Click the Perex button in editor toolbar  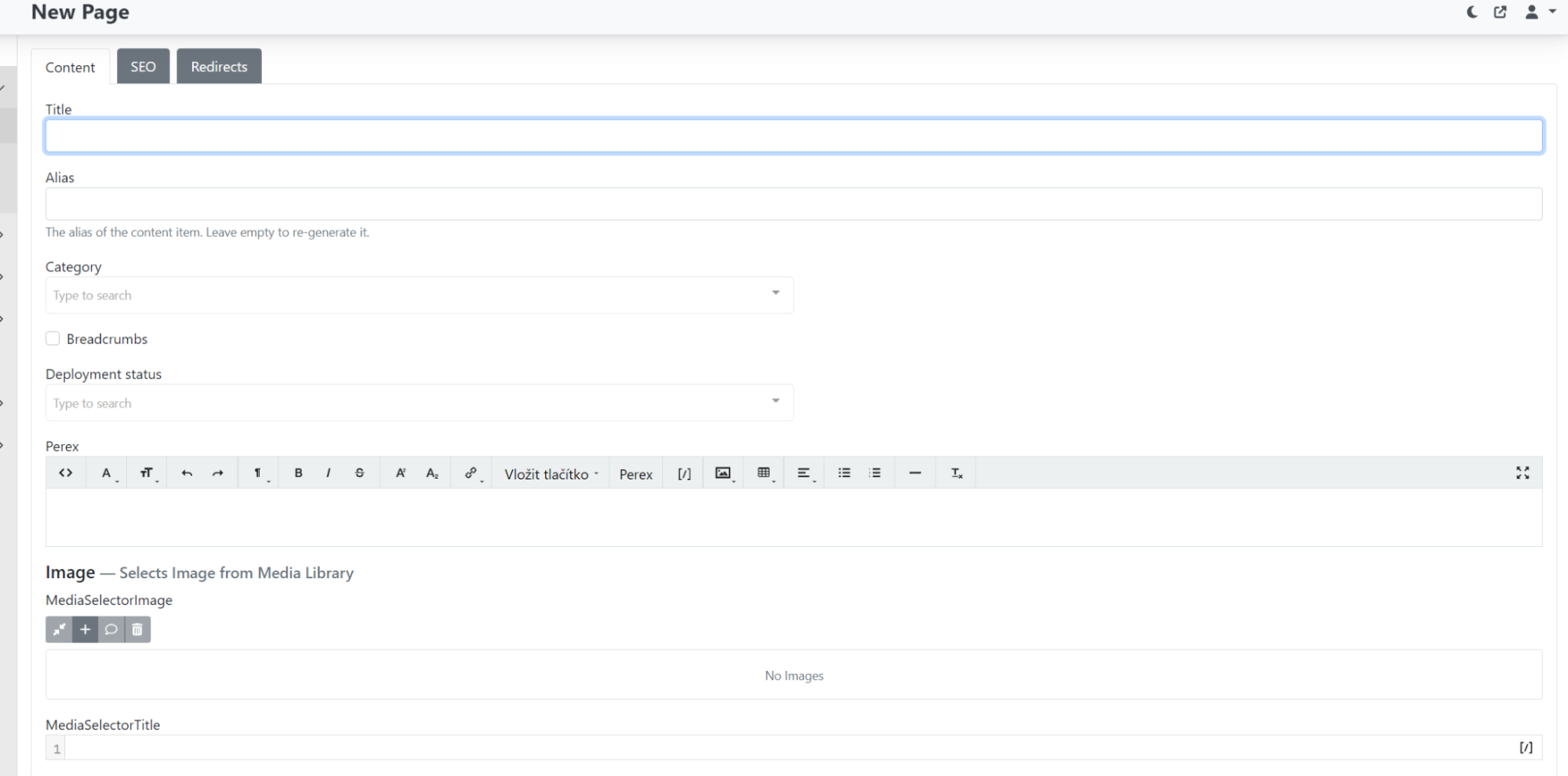[x=635, y=474]
